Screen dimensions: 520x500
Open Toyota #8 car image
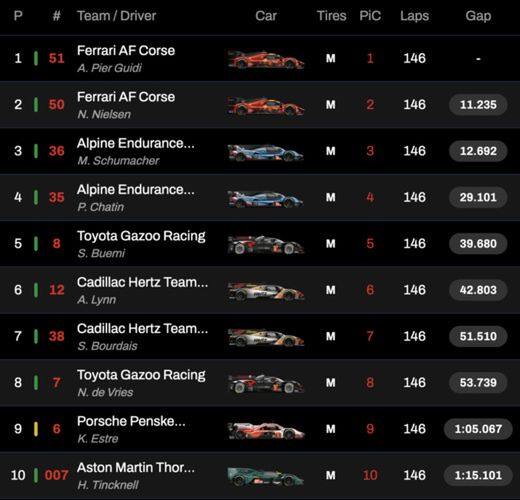point(266,245)
